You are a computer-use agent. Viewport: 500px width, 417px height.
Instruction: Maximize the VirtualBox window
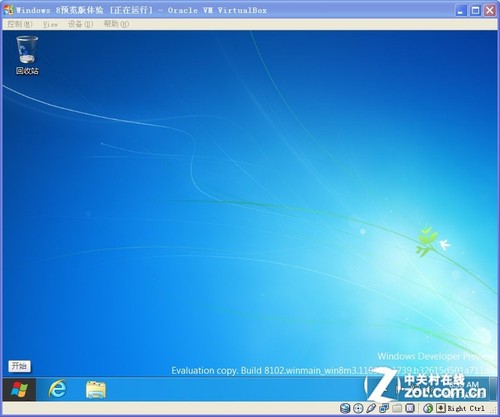(475, 11)
